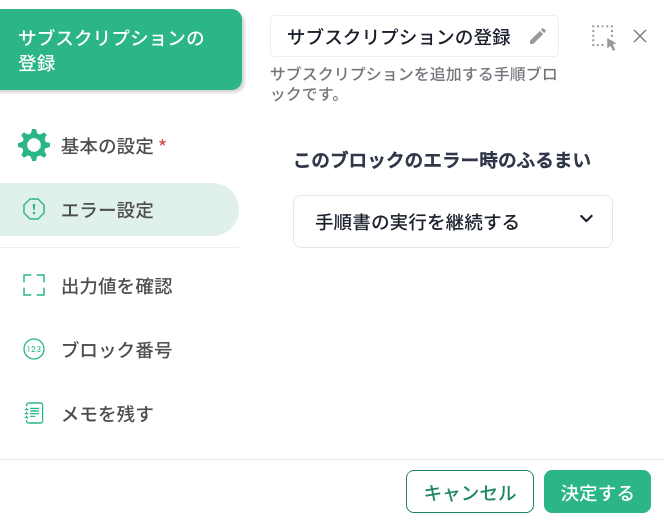Open 出力値を確認 section
The height and width of the screenshot is (518, 664).
[119, 285]
